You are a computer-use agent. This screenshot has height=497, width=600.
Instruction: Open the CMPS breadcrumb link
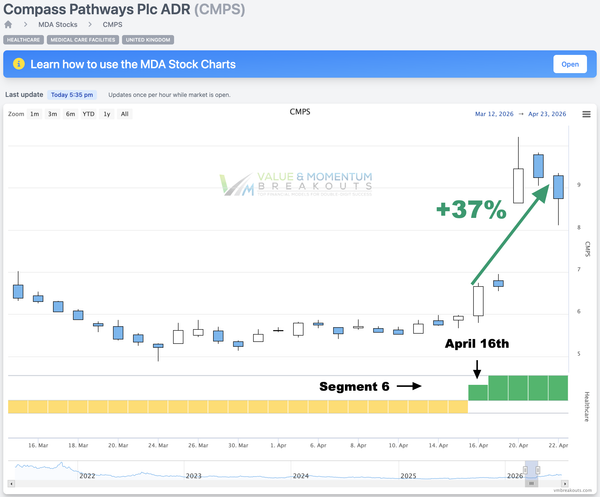coord(112,24)
